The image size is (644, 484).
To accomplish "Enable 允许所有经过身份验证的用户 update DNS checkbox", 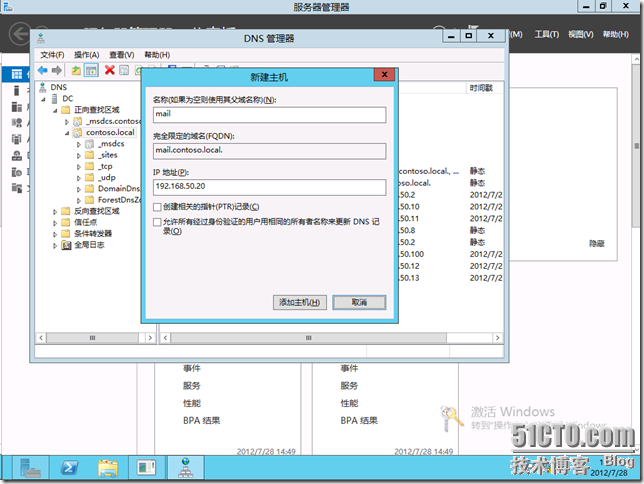I will pos(157,222).
